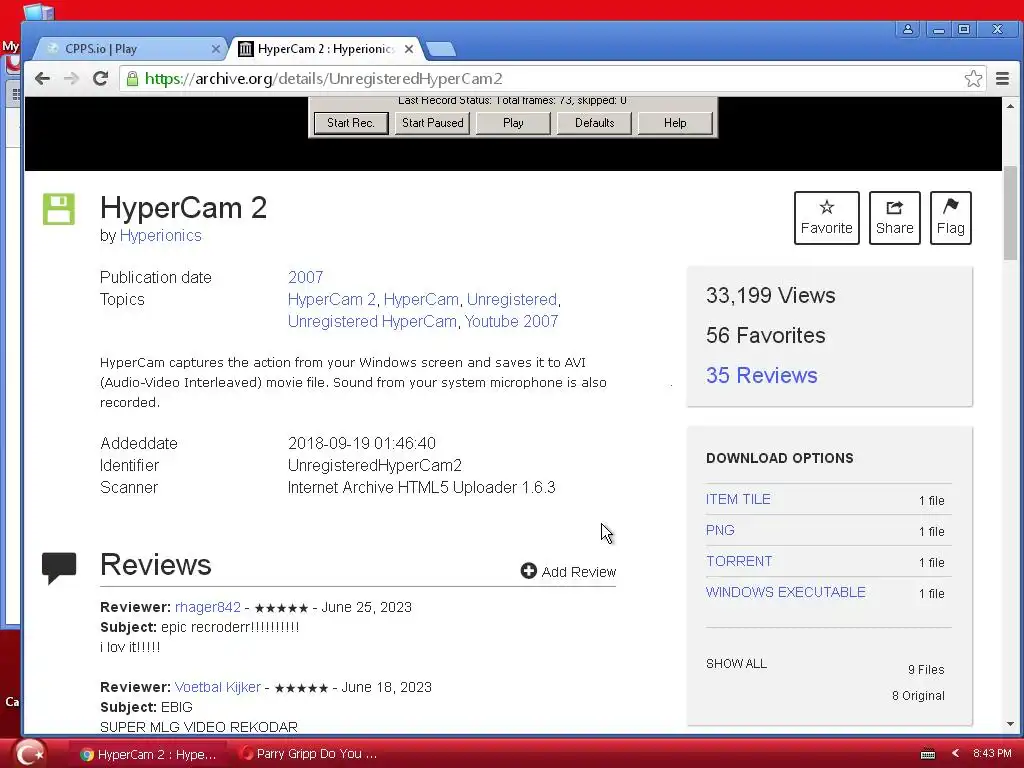The height and width of the screenshot is (768, 1024).
Task: Open reviewer rhager842 profile
Action: [x=208, y=607]
